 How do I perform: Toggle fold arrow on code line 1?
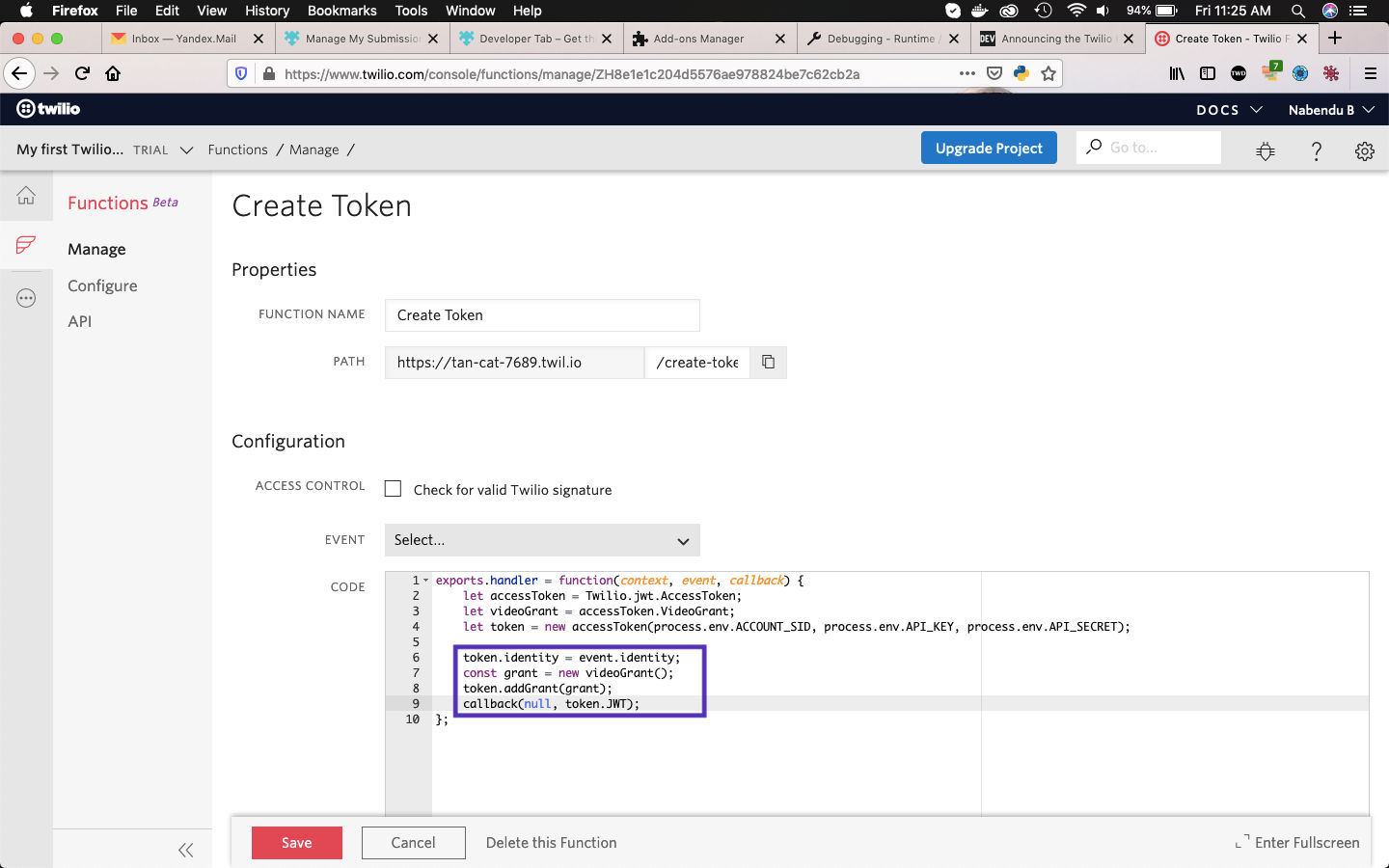pos(426,581)
